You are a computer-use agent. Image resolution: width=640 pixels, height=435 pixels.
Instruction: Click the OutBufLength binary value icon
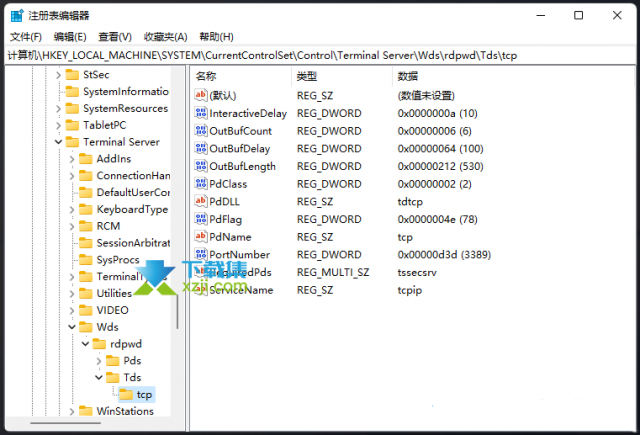(x=201, y=166)
